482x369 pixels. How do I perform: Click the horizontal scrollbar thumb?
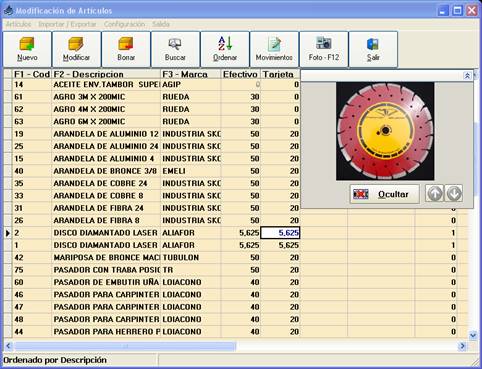(x=125, y=346)
